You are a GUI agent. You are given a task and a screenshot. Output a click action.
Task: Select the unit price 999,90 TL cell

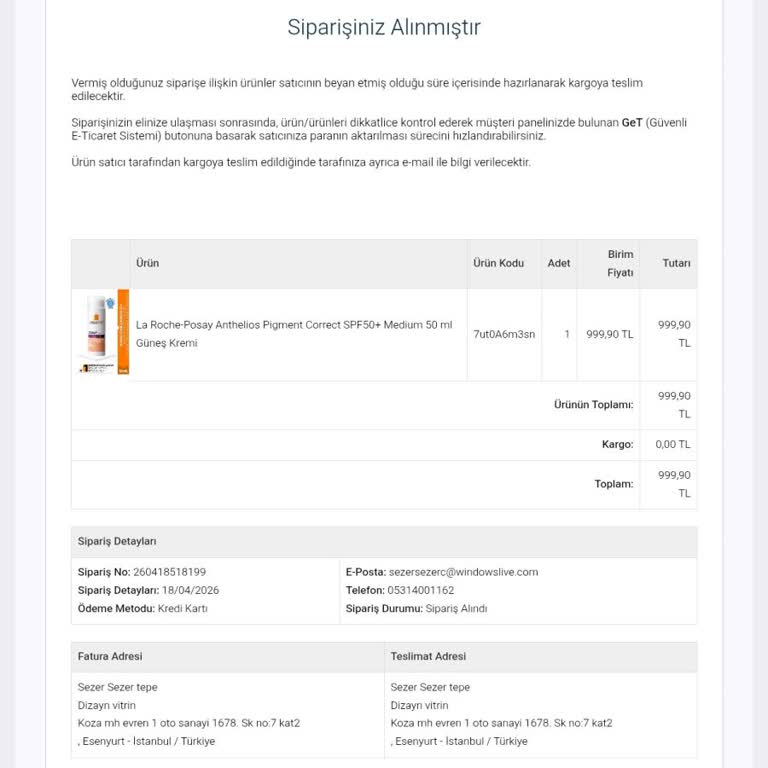610,334
